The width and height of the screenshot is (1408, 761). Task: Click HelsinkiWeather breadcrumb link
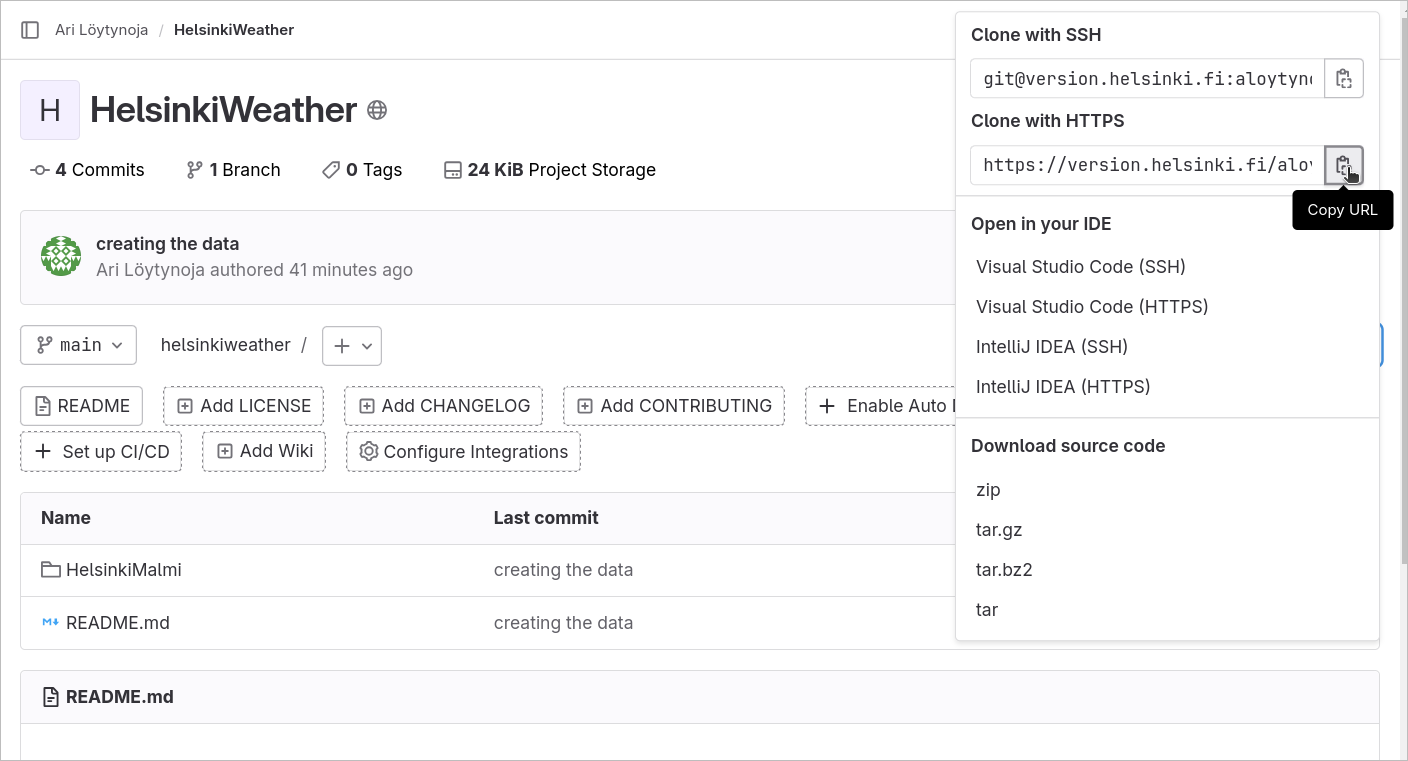[234, 30]
